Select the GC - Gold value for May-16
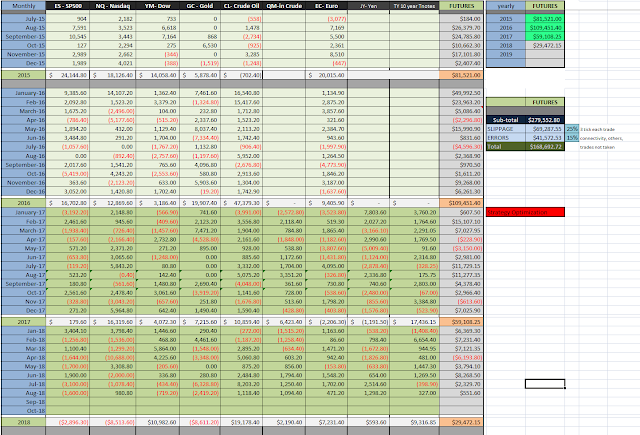 [200, 129]
